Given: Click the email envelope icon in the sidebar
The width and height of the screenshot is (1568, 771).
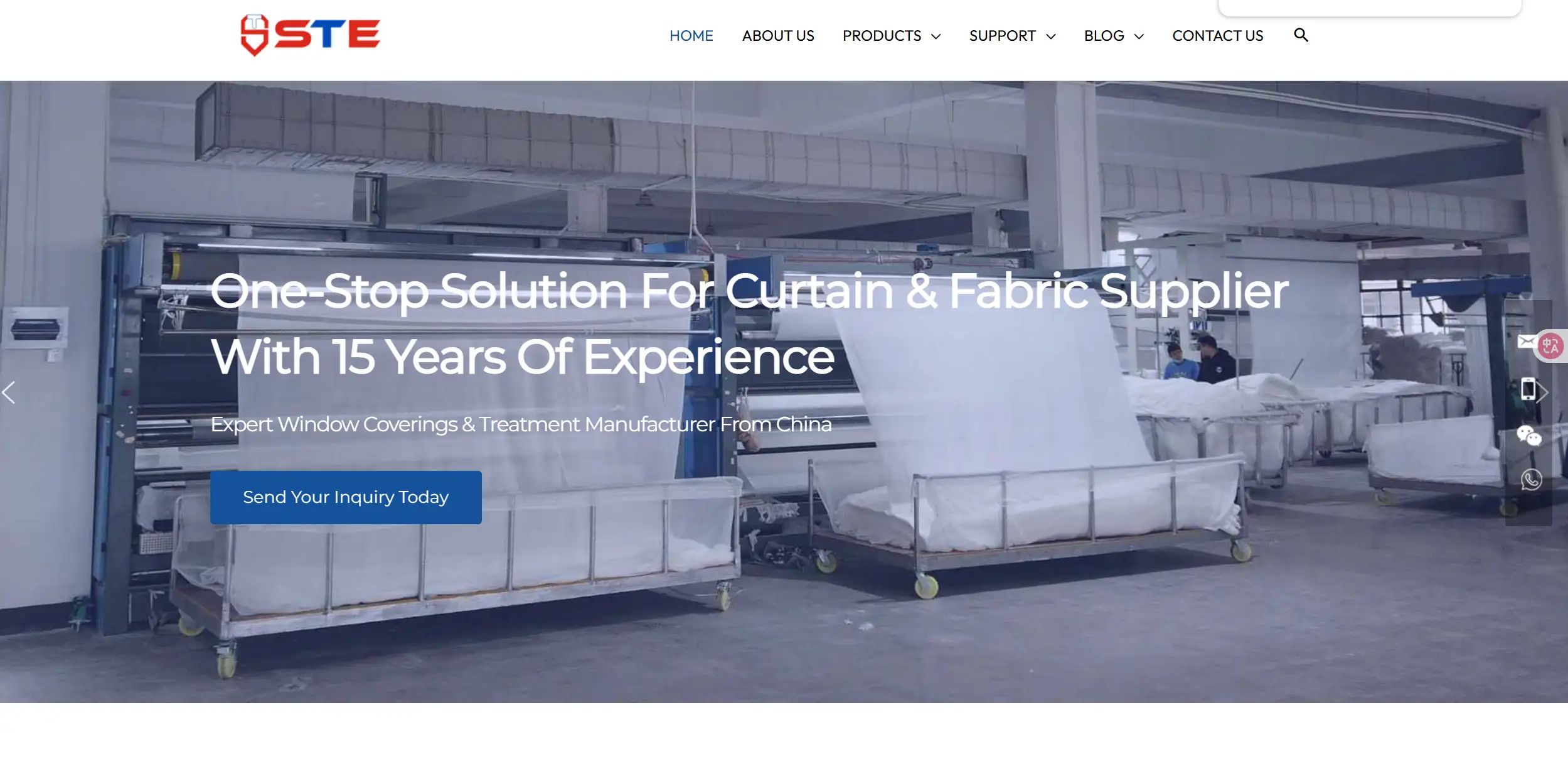Looking at the screenshot, I should [x=1527, y=342].
